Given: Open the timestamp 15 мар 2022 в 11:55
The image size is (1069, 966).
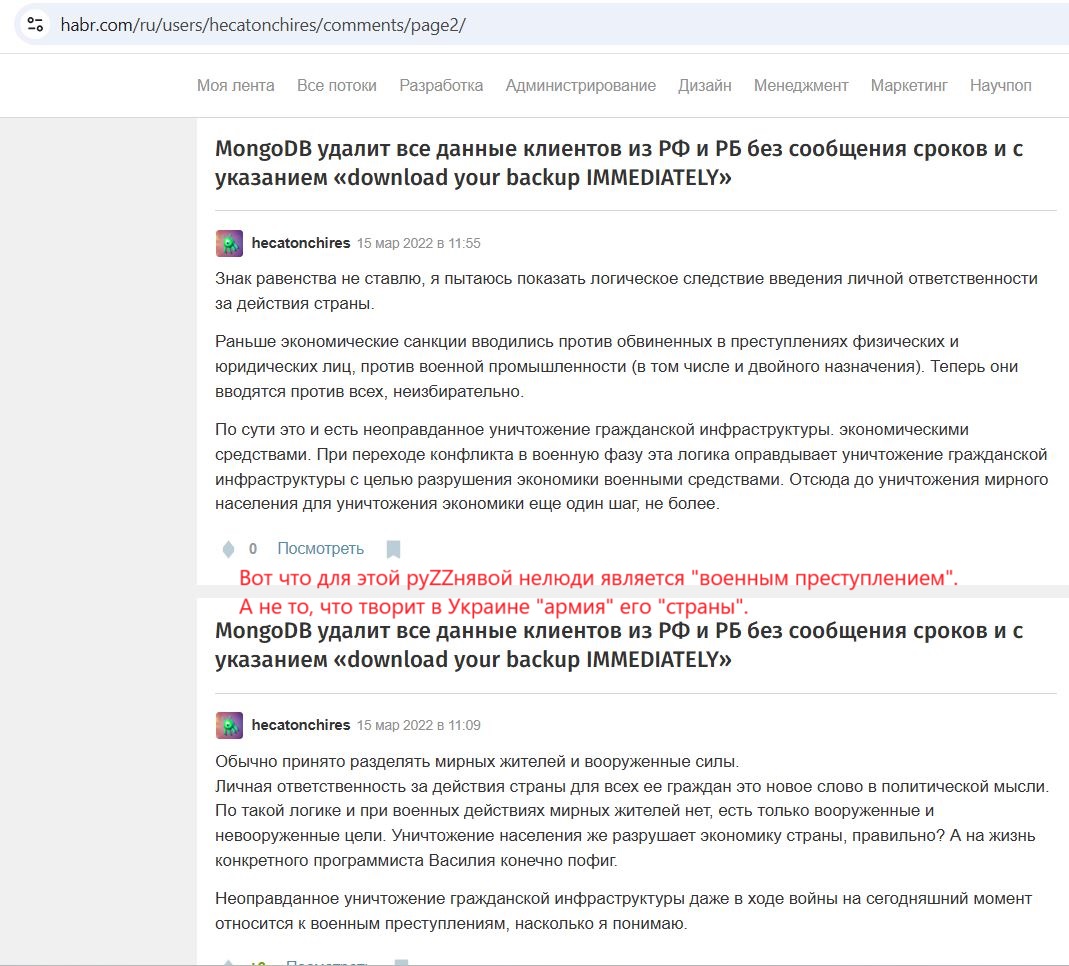Looking at the screenshot, I should click(x=419, y=243).
